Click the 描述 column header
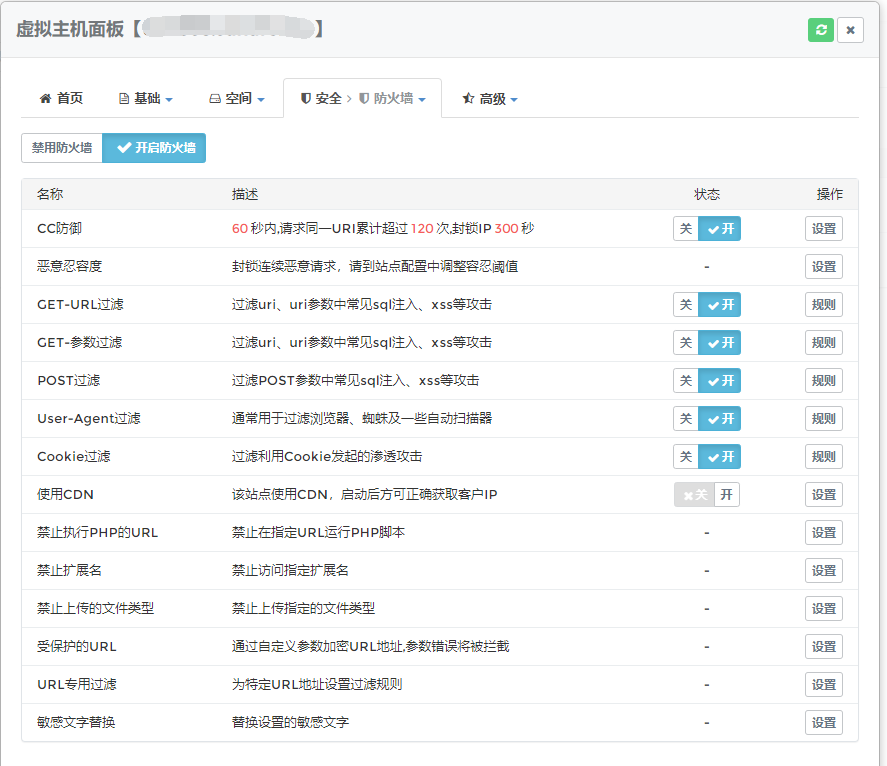887x766 pixels. [x=245, y=194]
